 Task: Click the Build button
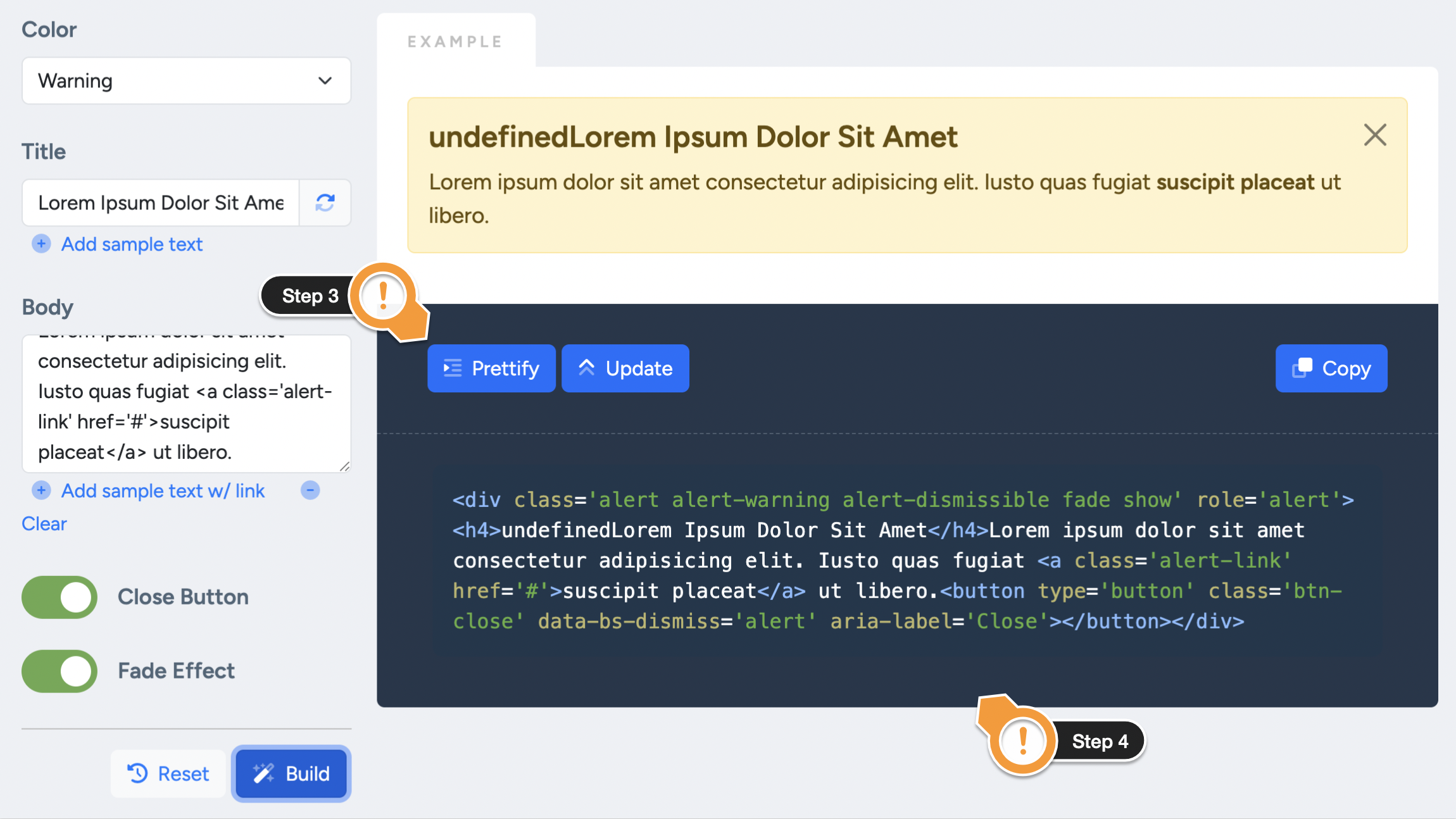(291, 773)
